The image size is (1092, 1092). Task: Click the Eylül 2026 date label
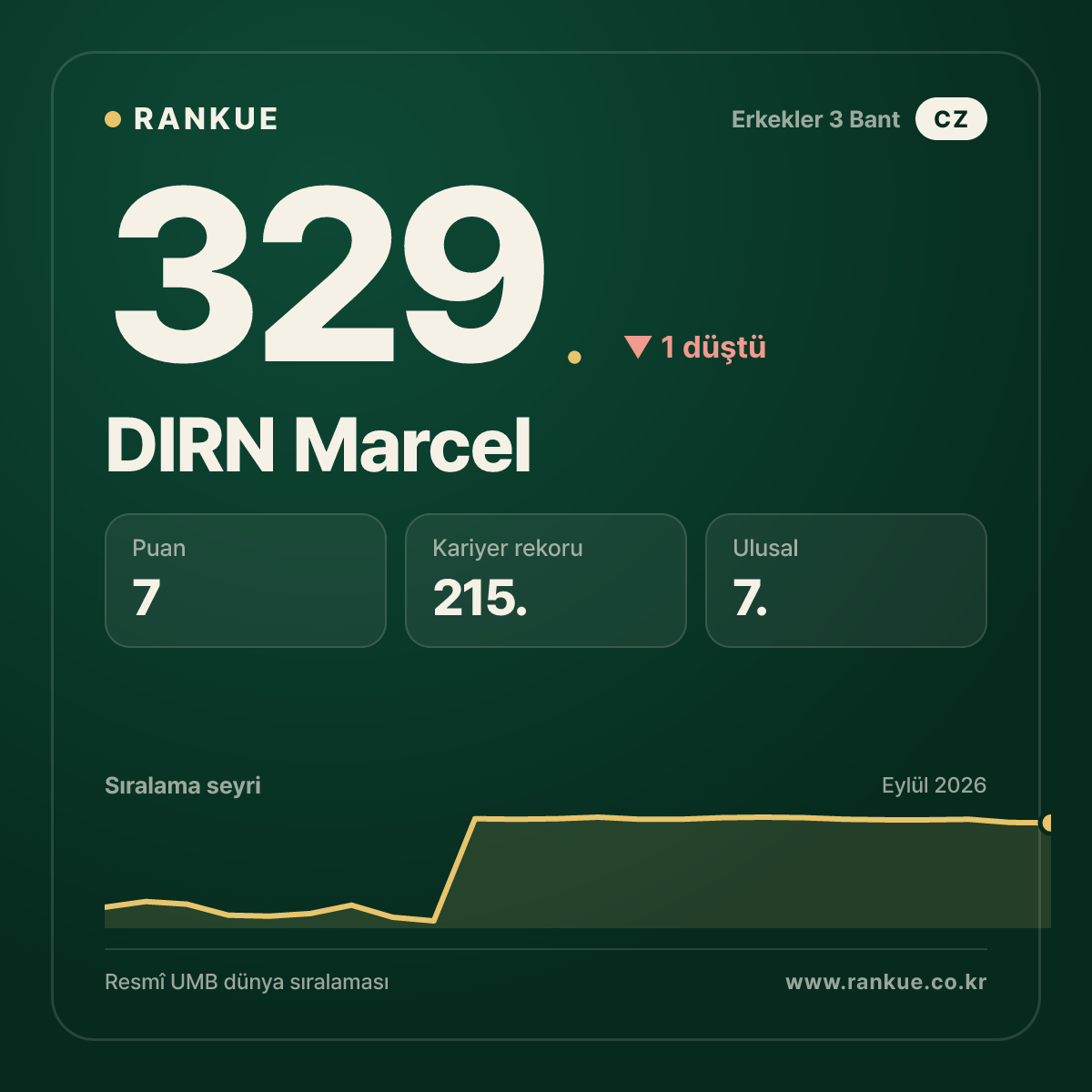[x=934, y=785]
